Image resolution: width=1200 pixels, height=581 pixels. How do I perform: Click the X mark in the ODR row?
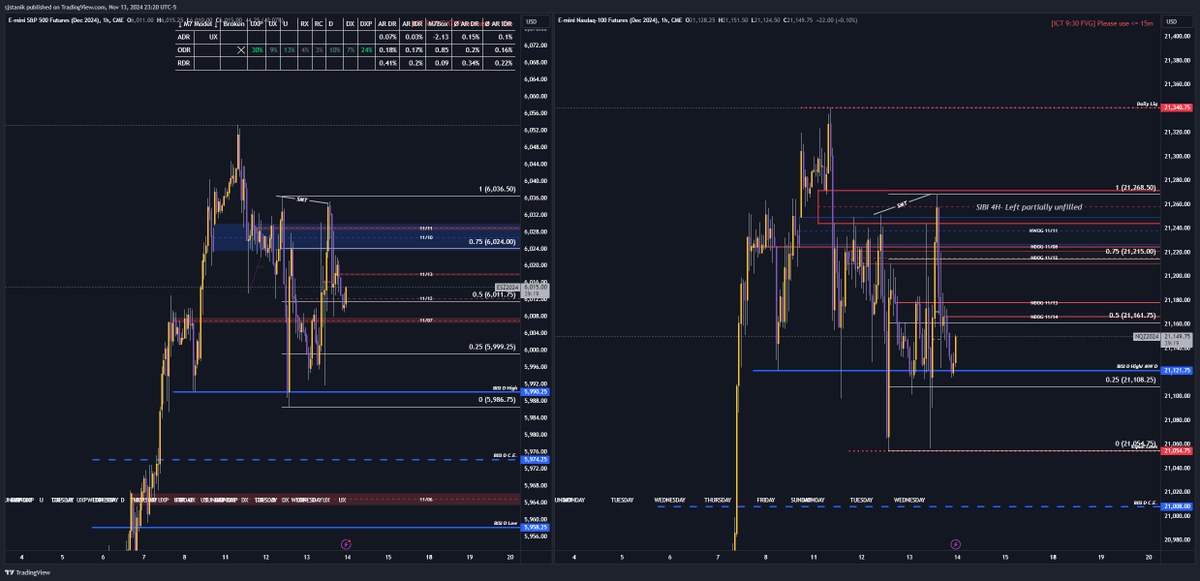242,49
